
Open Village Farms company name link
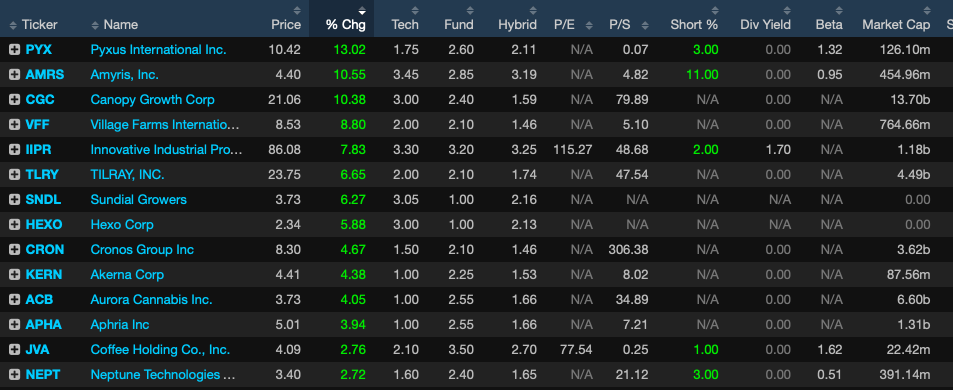coord(165,125)
